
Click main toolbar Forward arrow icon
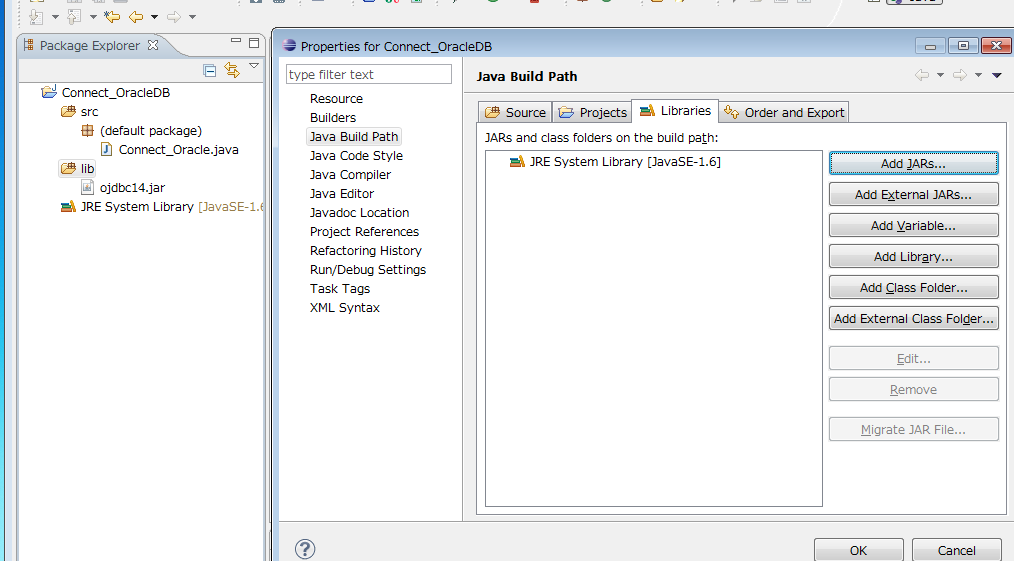point(173,17)
